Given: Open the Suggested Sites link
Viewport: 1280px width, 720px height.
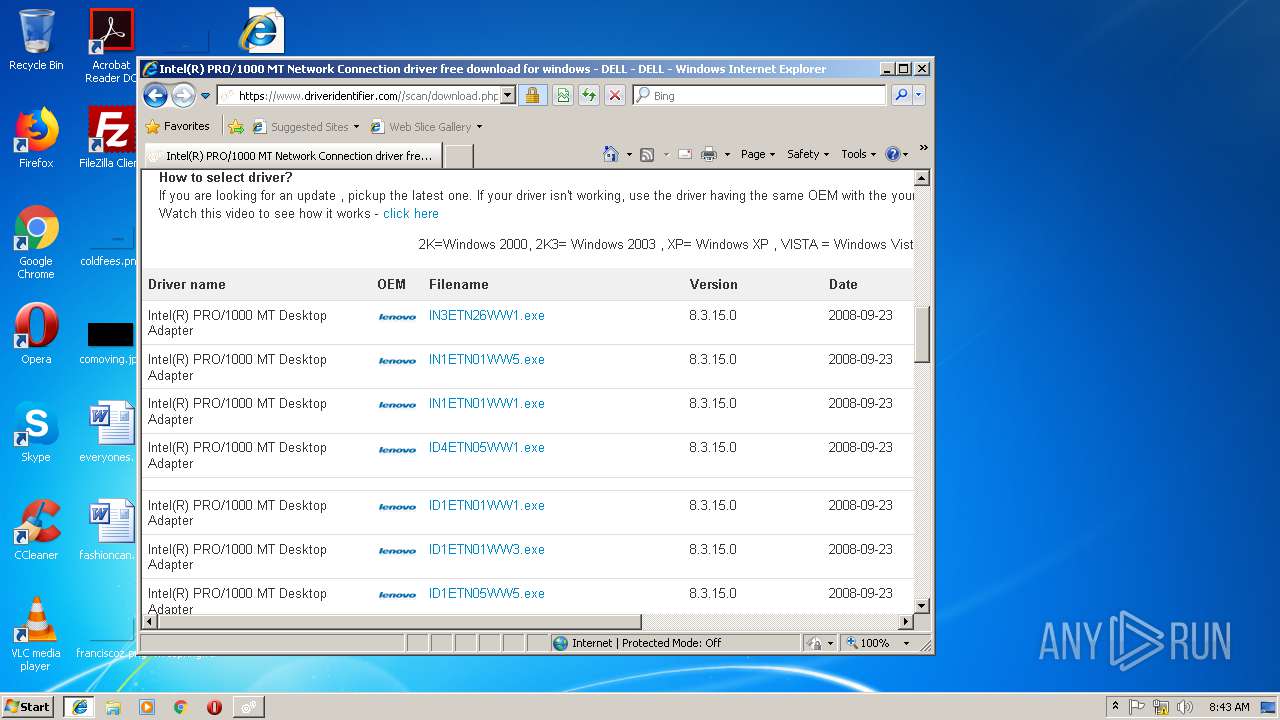Looking at the screenshot, I should [x=306, y=127].
